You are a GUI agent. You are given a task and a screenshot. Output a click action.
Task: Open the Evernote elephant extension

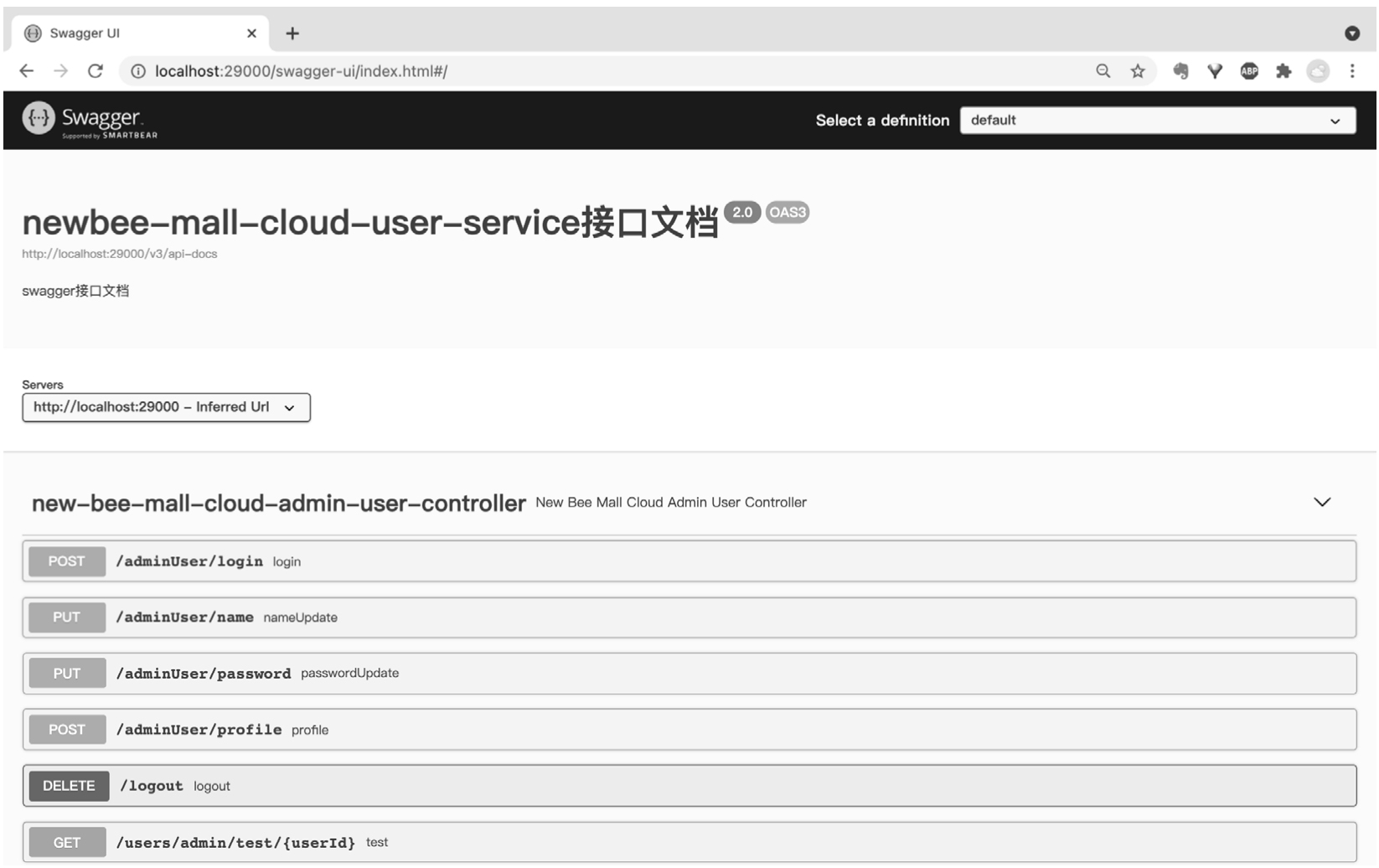click(1180, 71)
